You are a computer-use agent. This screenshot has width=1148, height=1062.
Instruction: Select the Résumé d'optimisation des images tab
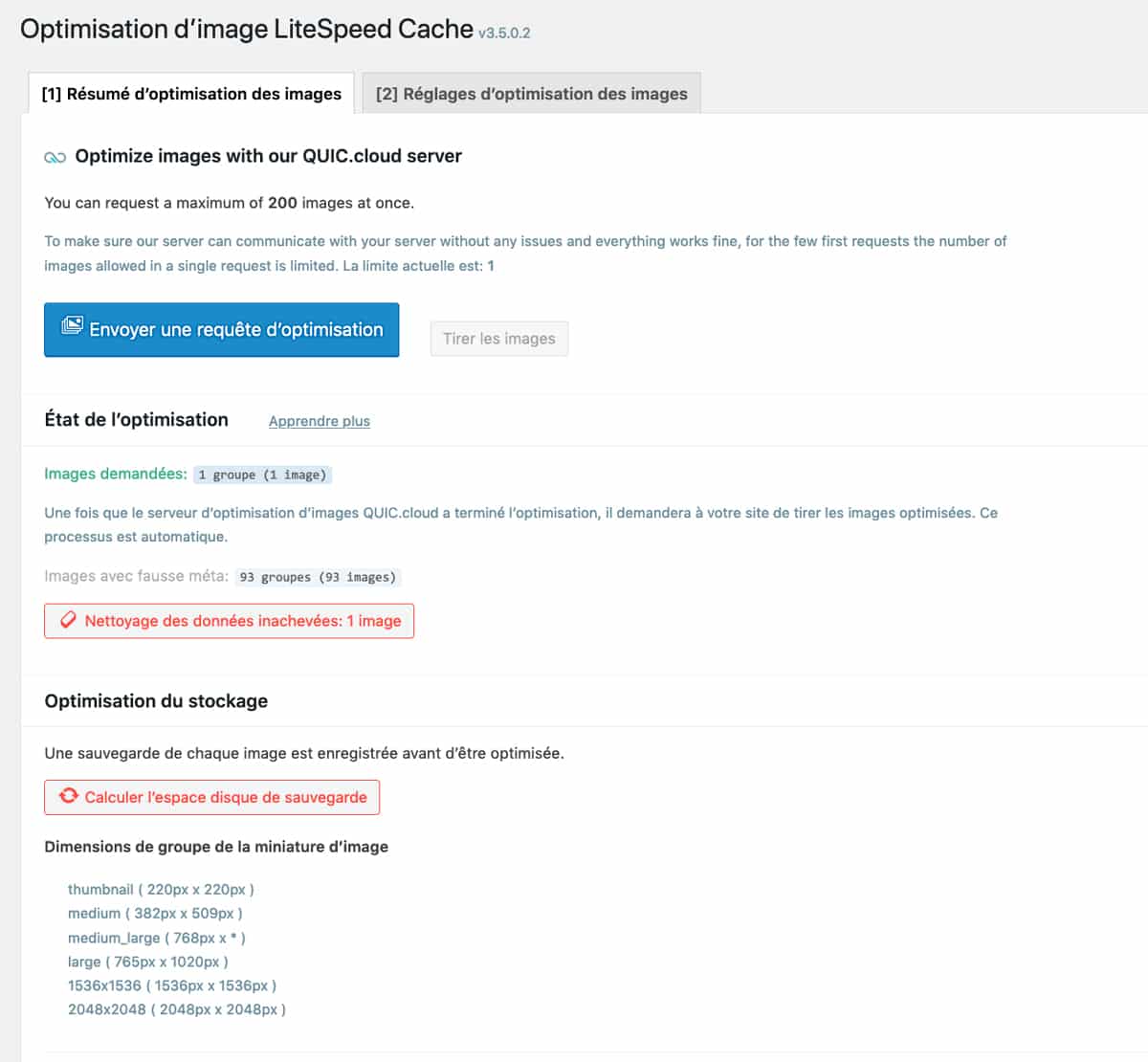(x=190, y=93)
